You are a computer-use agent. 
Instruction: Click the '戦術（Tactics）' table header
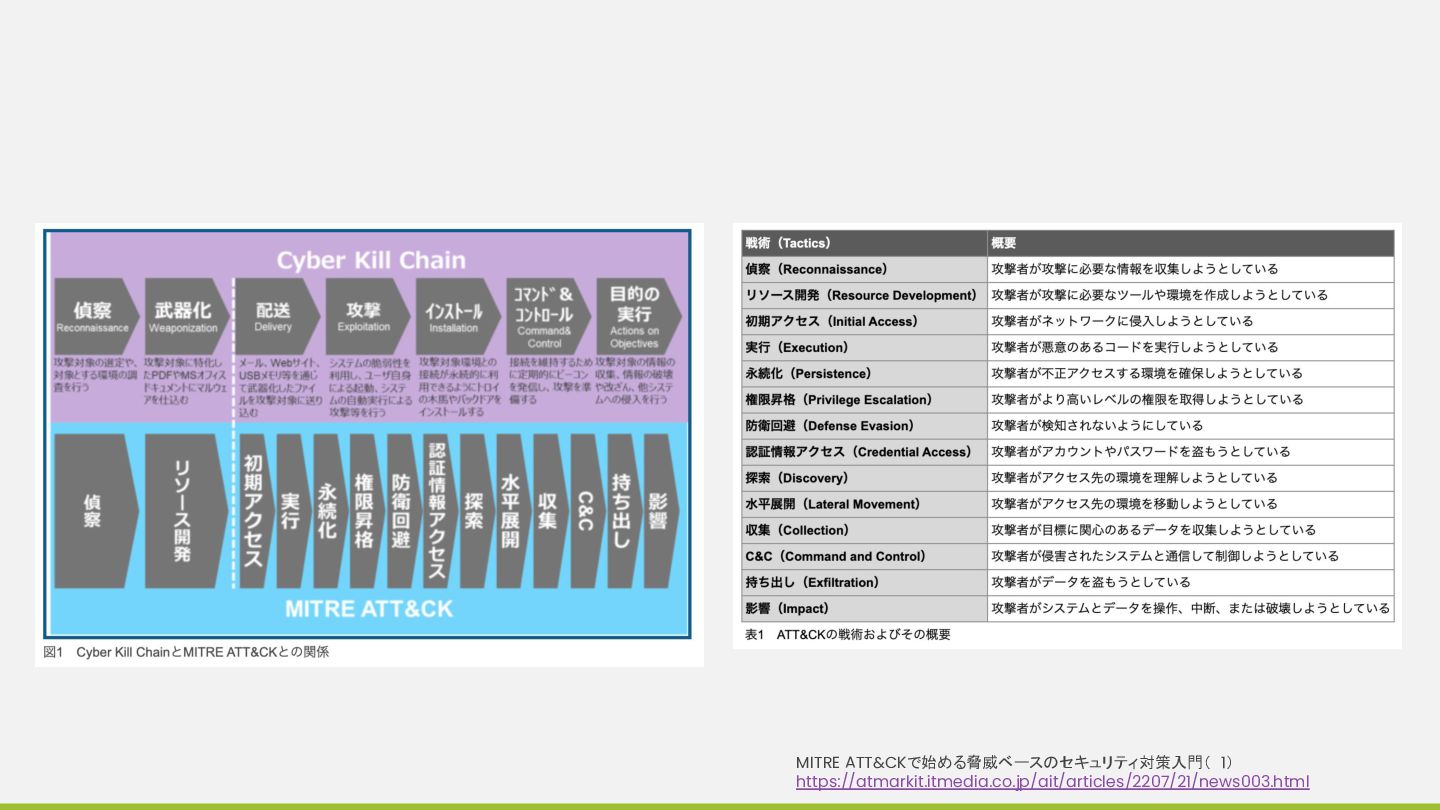pos(864,243)
